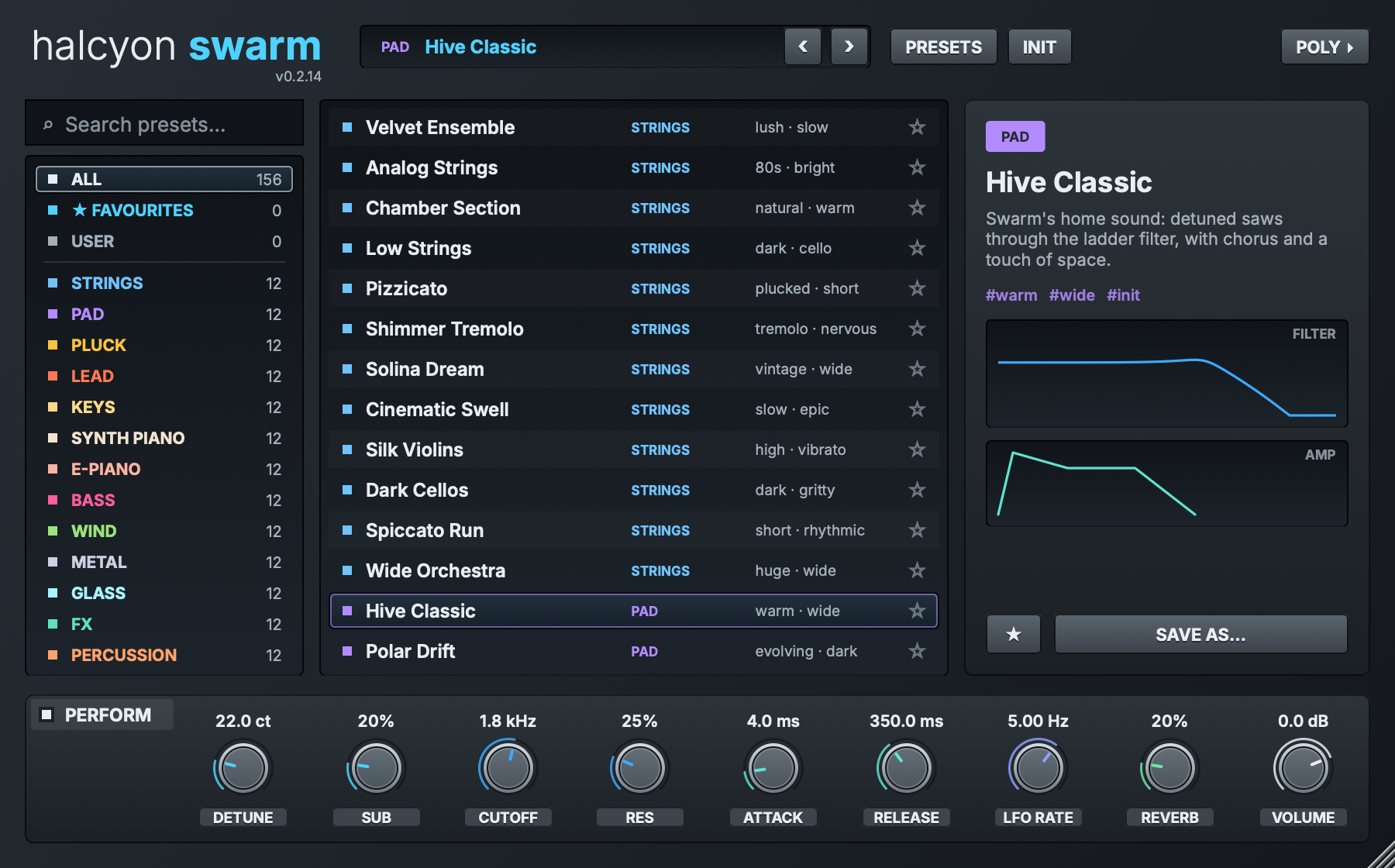Image resolution: width=1395 pixels, height=868 pixels.
Task: Focus the Search presets field
Action: [164, 124]
